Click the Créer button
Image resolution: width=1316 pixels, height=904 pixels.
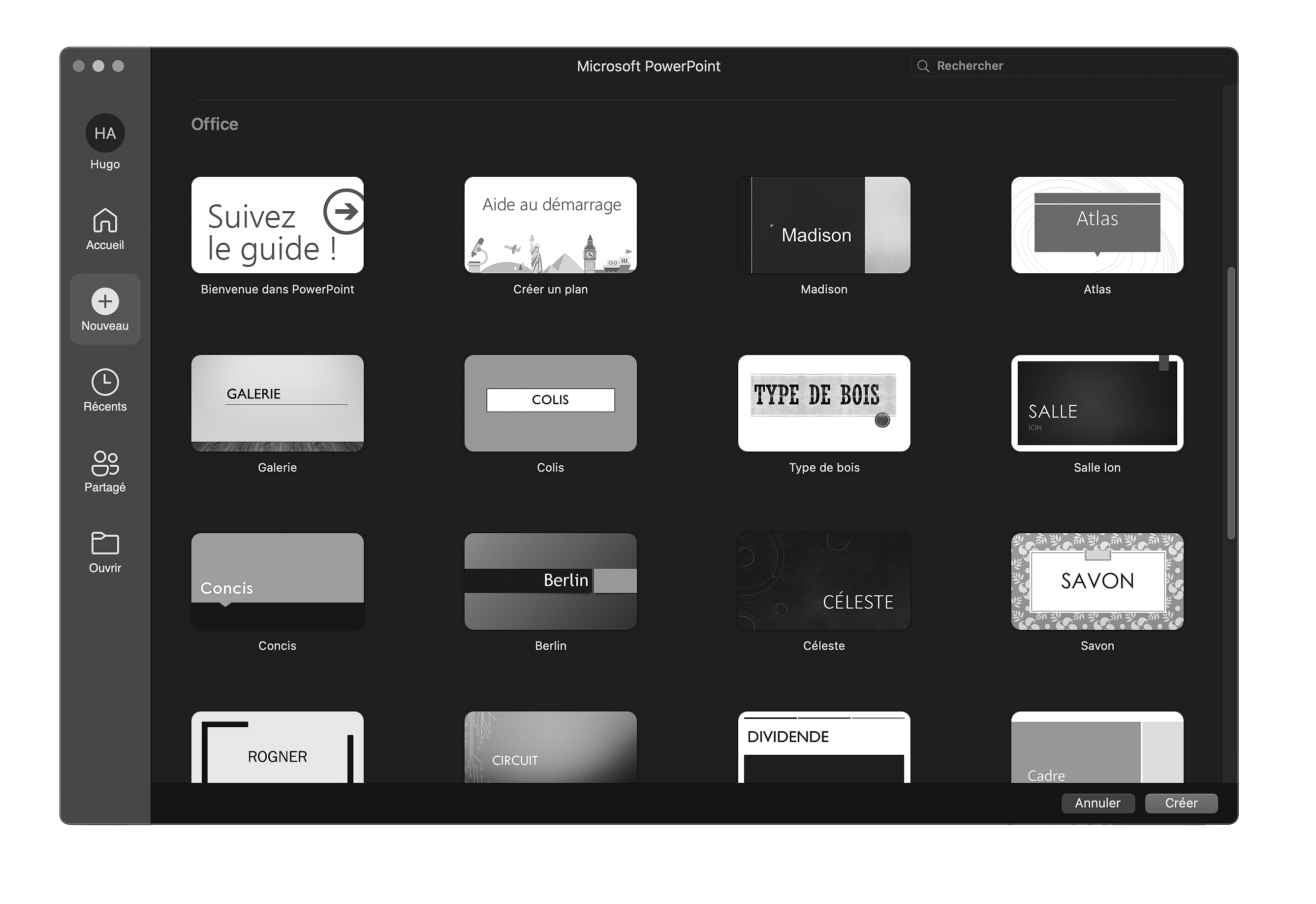point(1183,801)
